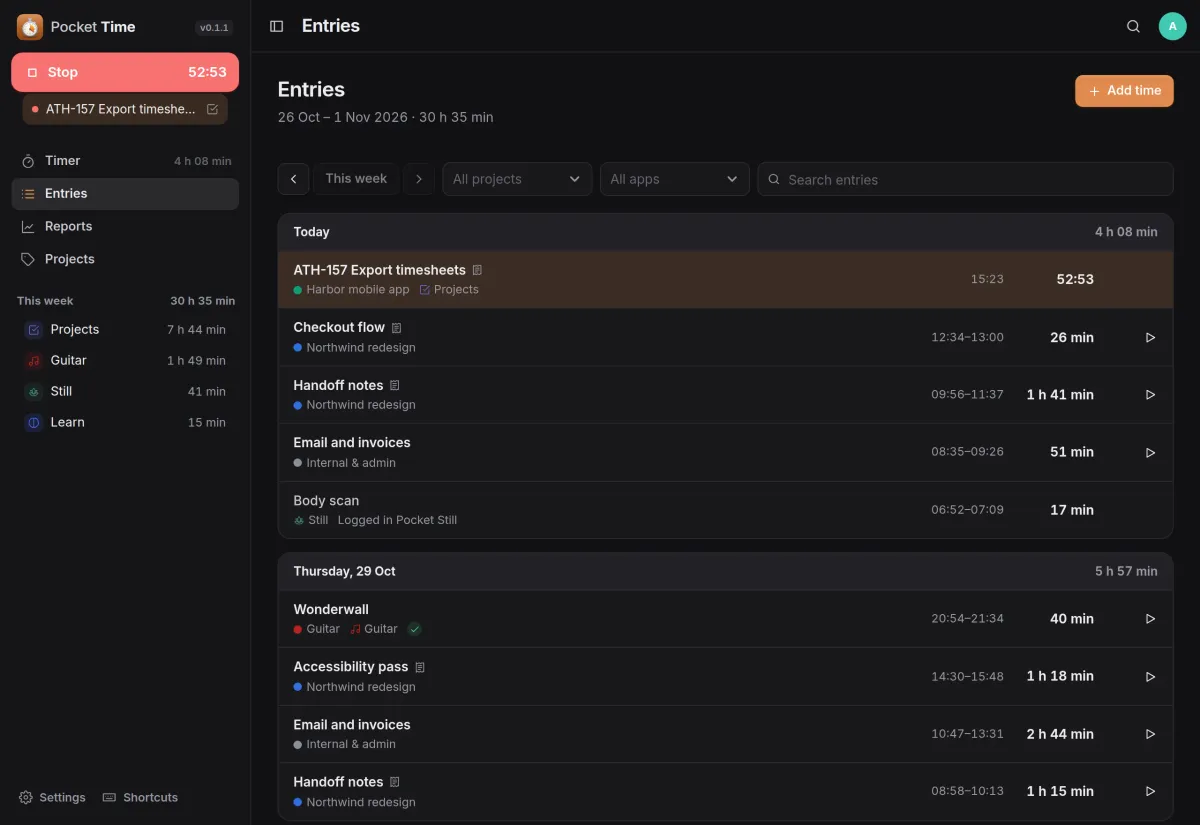Click the Projects tag on ATH-157 entry
This screenshot has height=825, width=1200.
pos(449,290)
